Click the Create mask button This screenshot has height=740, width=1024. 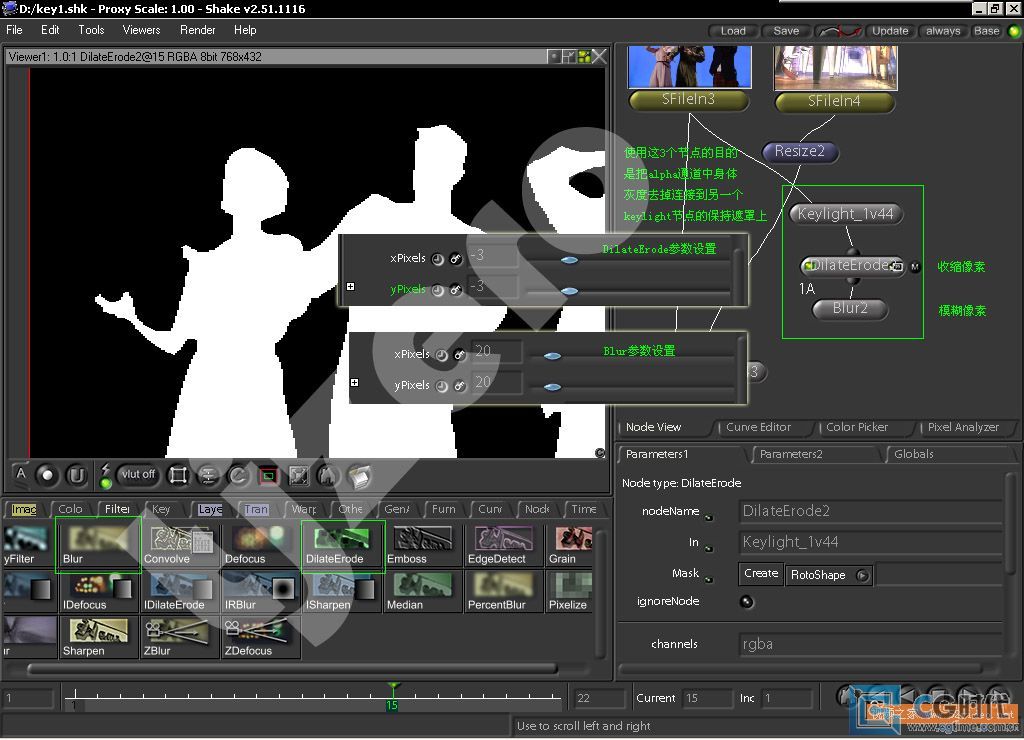click(761, 573)
